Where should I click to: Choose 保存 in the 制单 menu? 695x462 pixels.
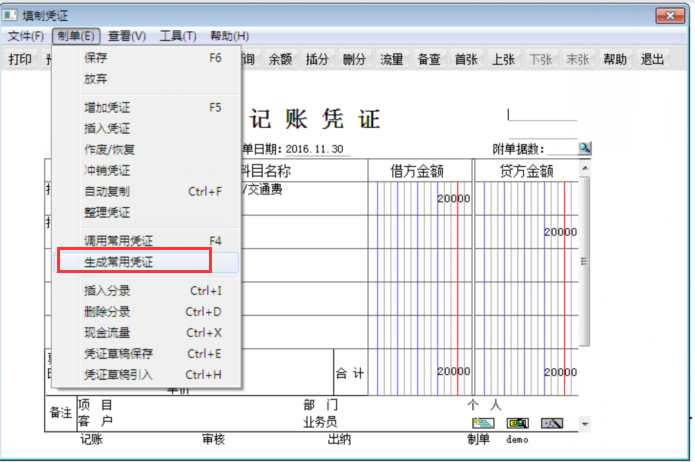[x=97, y=58]
